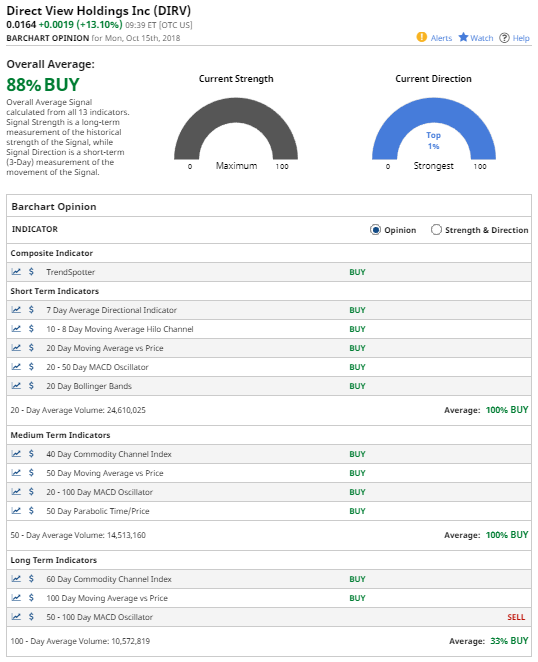Click the Top 1% label in direction gauge

(434, 141)
